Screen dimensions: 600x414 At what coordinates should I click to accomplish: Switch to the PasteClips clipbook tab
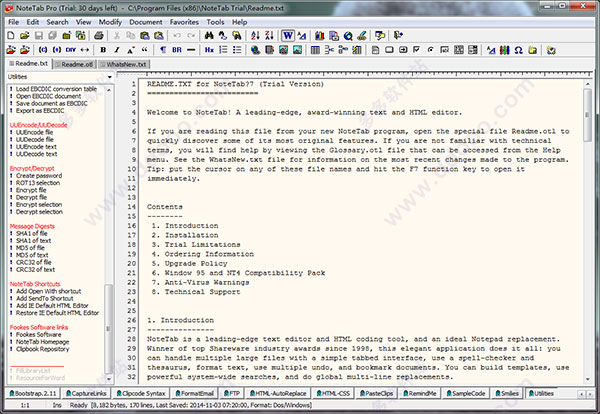pos(377,393)
